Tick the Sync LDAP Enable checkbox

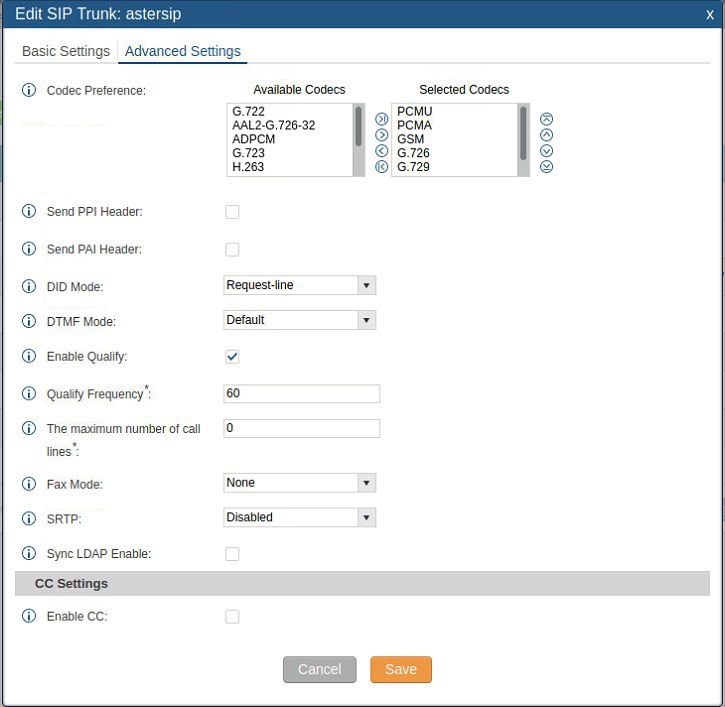point(232,554)
